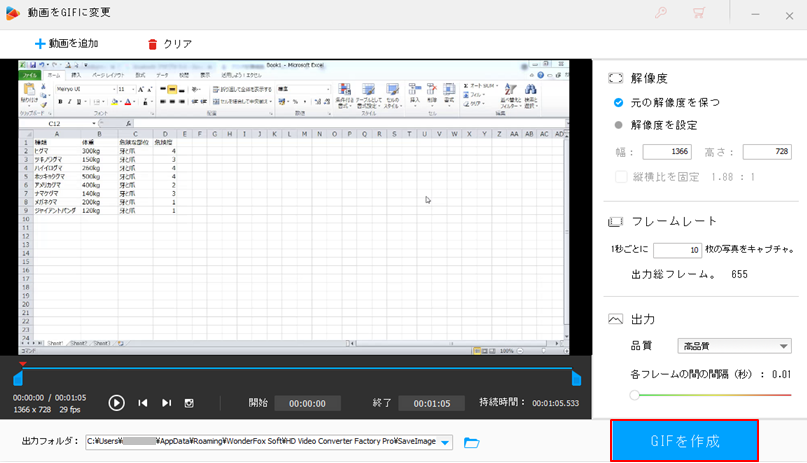Click the interval value 0.01
Image resolution: width=807 pixels, height=463 pixels.
point(781,375)
